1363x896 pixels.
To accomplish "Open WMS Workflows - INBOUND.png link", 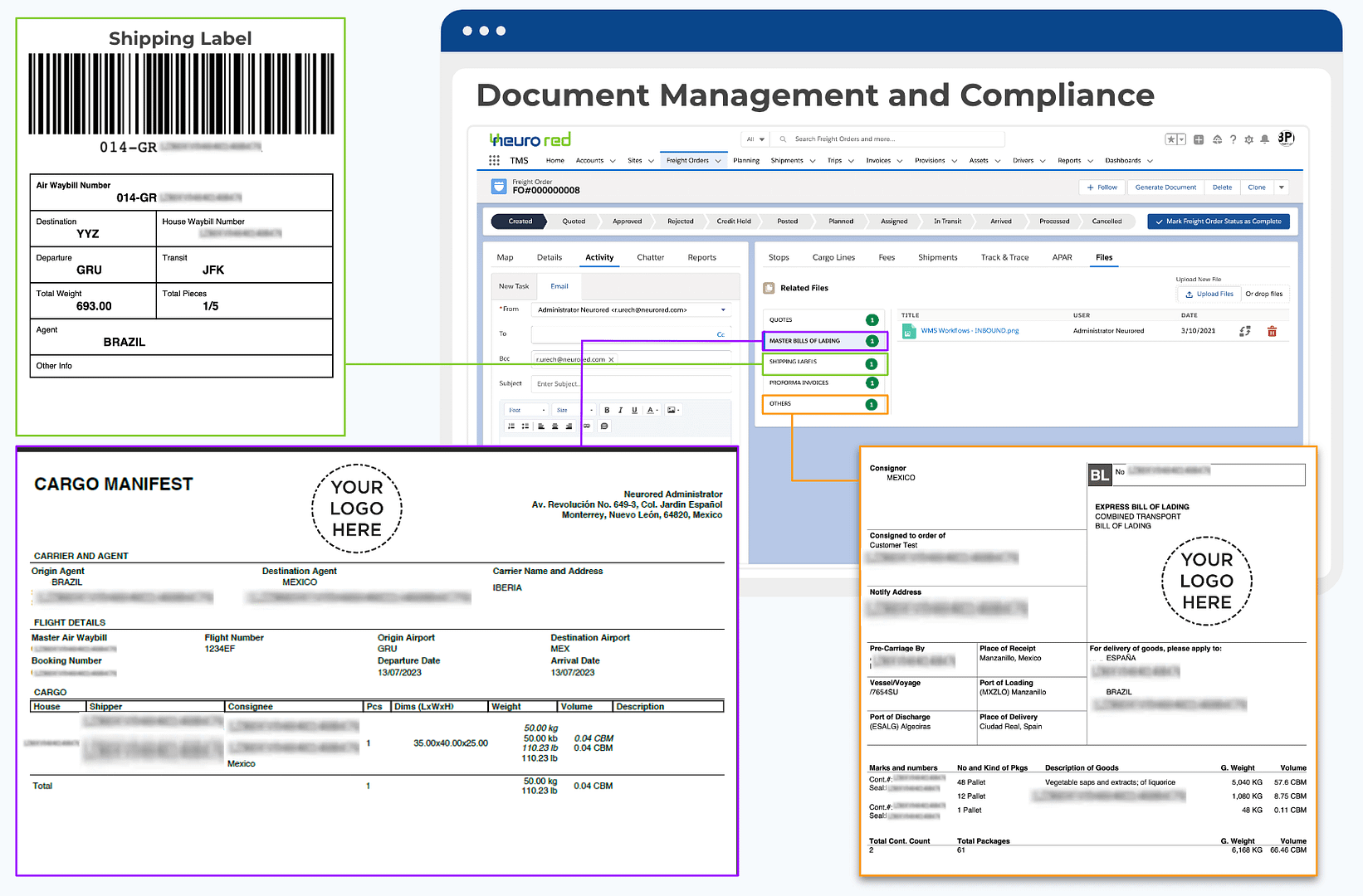I will point(970,331).
